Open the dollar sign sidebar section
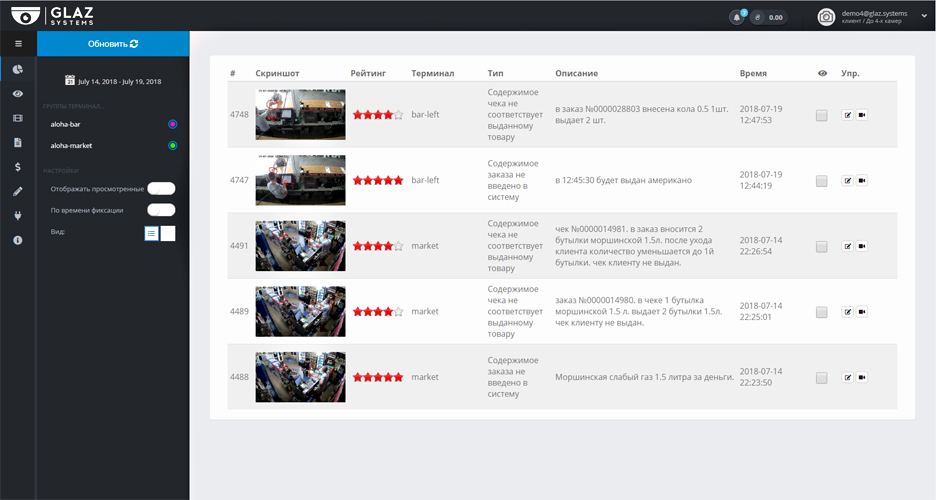 (18, 167)
